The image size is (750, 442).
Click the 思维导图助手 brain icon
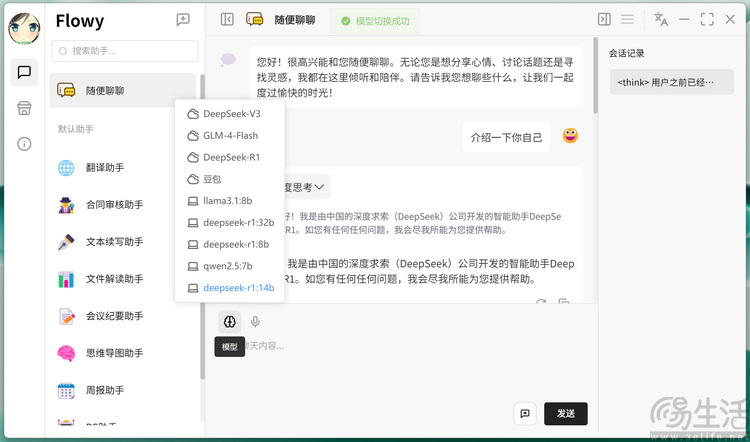click(x=66, y=354)
